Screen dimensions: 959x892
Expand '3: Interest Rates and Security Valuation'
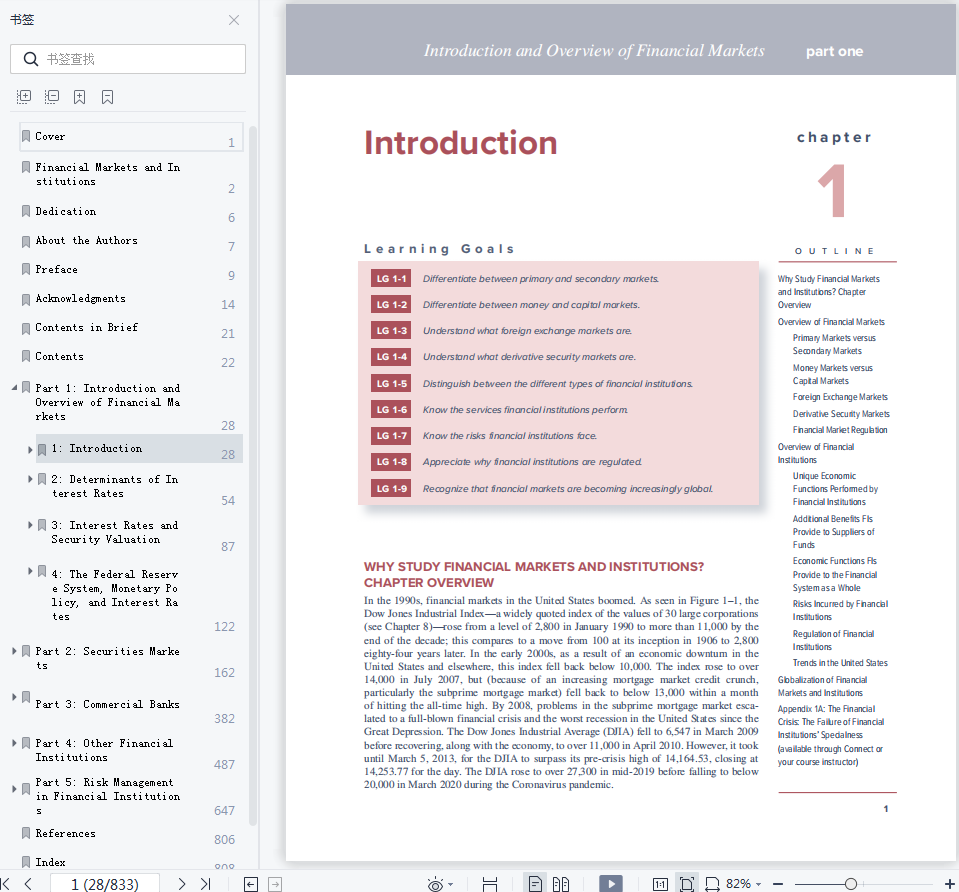click(x=30, y=525)
